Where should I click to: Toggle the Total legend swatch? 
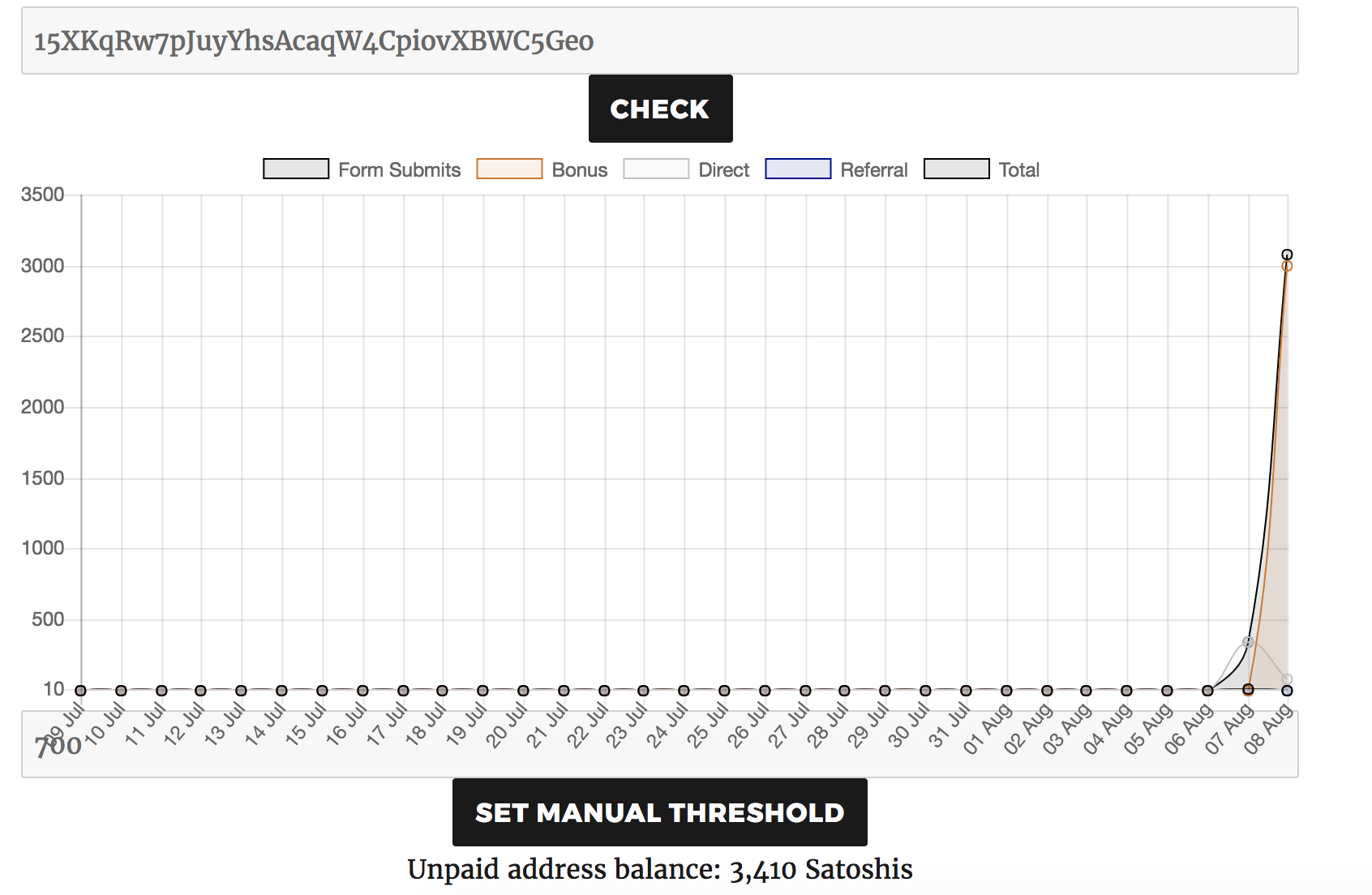957,169
